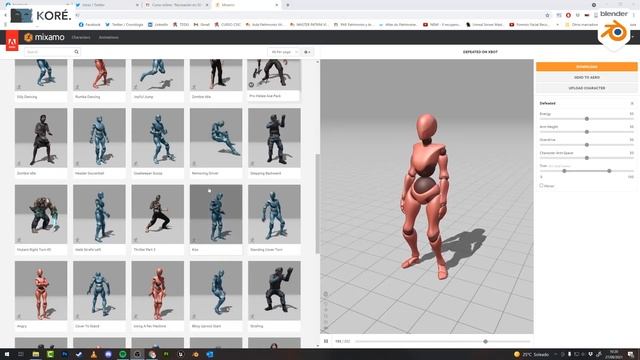Screen dimensions: 640x360
Task: Select the Zombie Idle soldier-character thumbnail
Action: pyautogui.click(x=41, y=138)
